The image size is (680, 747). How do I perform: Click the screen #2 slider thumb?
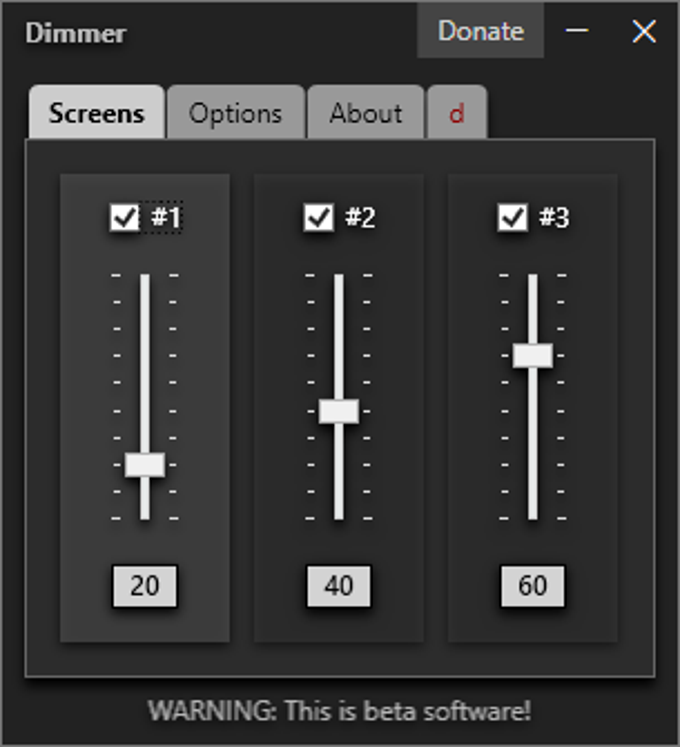point(339,411)
